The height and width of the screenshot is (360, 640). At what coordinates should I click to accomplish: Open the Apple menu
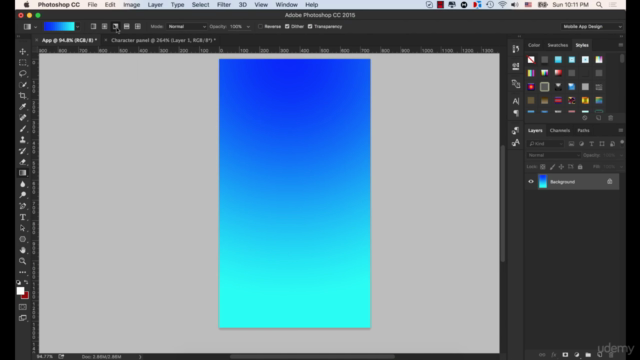click(x=27, y=5)
